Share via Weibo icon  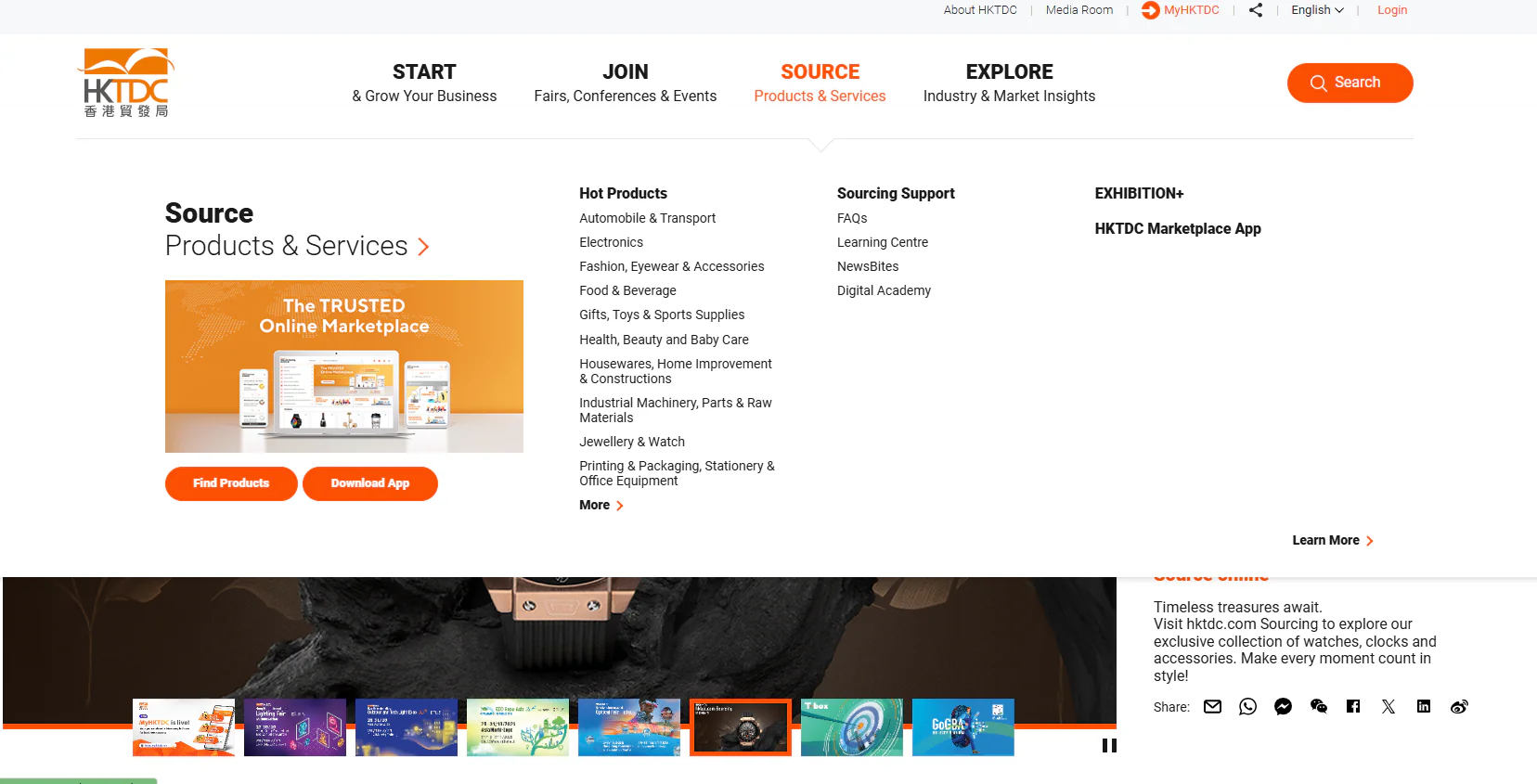[x=1459, y=707]
